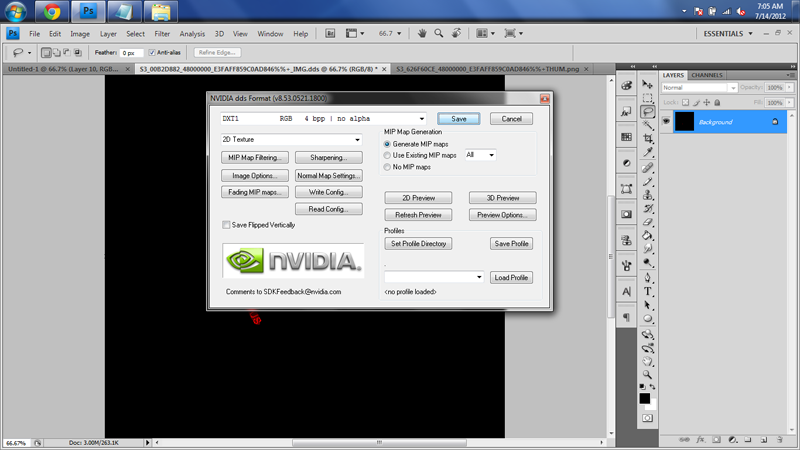The height and width of the screenshot is (450, 800).
Task: Open Chrome from the taskbar
Action: 52,11
